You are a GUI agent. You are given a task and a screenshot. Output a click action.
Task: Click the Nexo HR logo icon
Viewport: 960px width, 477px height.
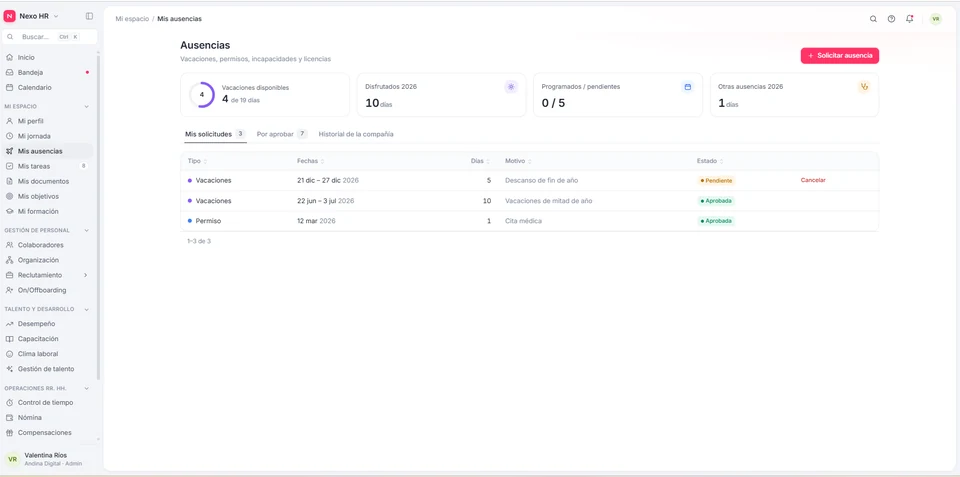(x=9, y=16)
